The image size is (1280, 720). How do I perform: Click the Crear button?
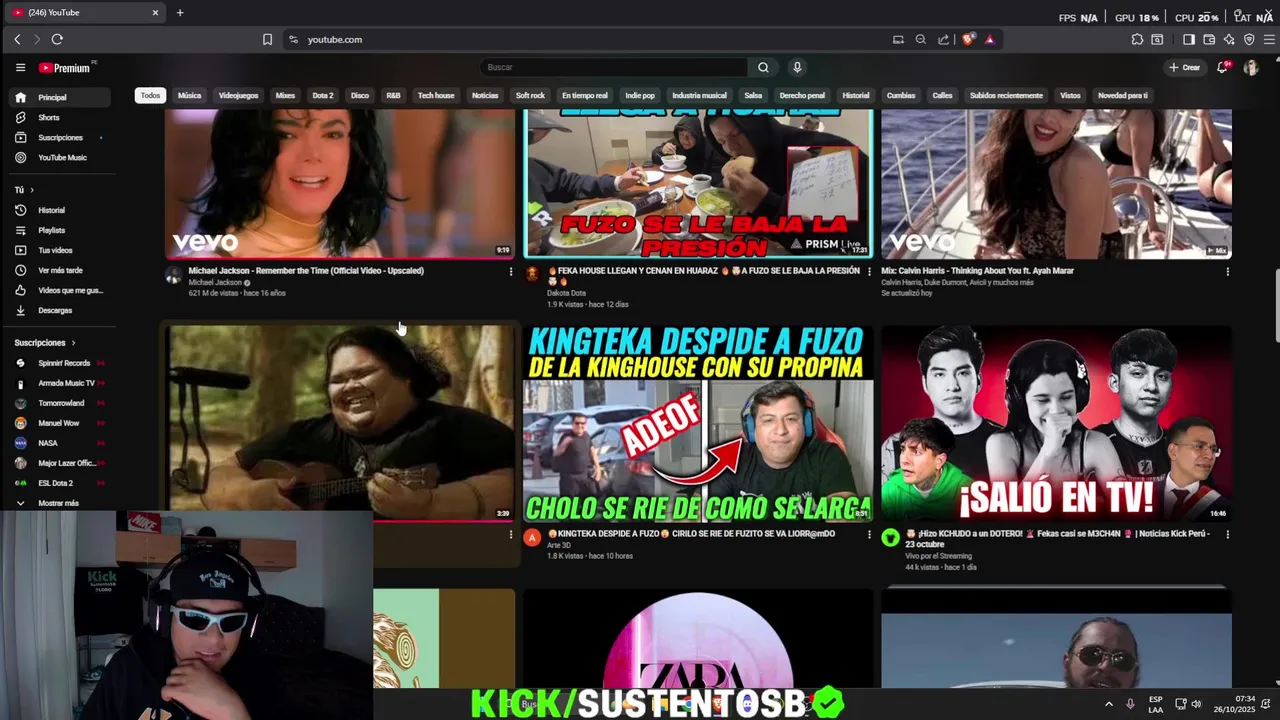click(1185, 67)
